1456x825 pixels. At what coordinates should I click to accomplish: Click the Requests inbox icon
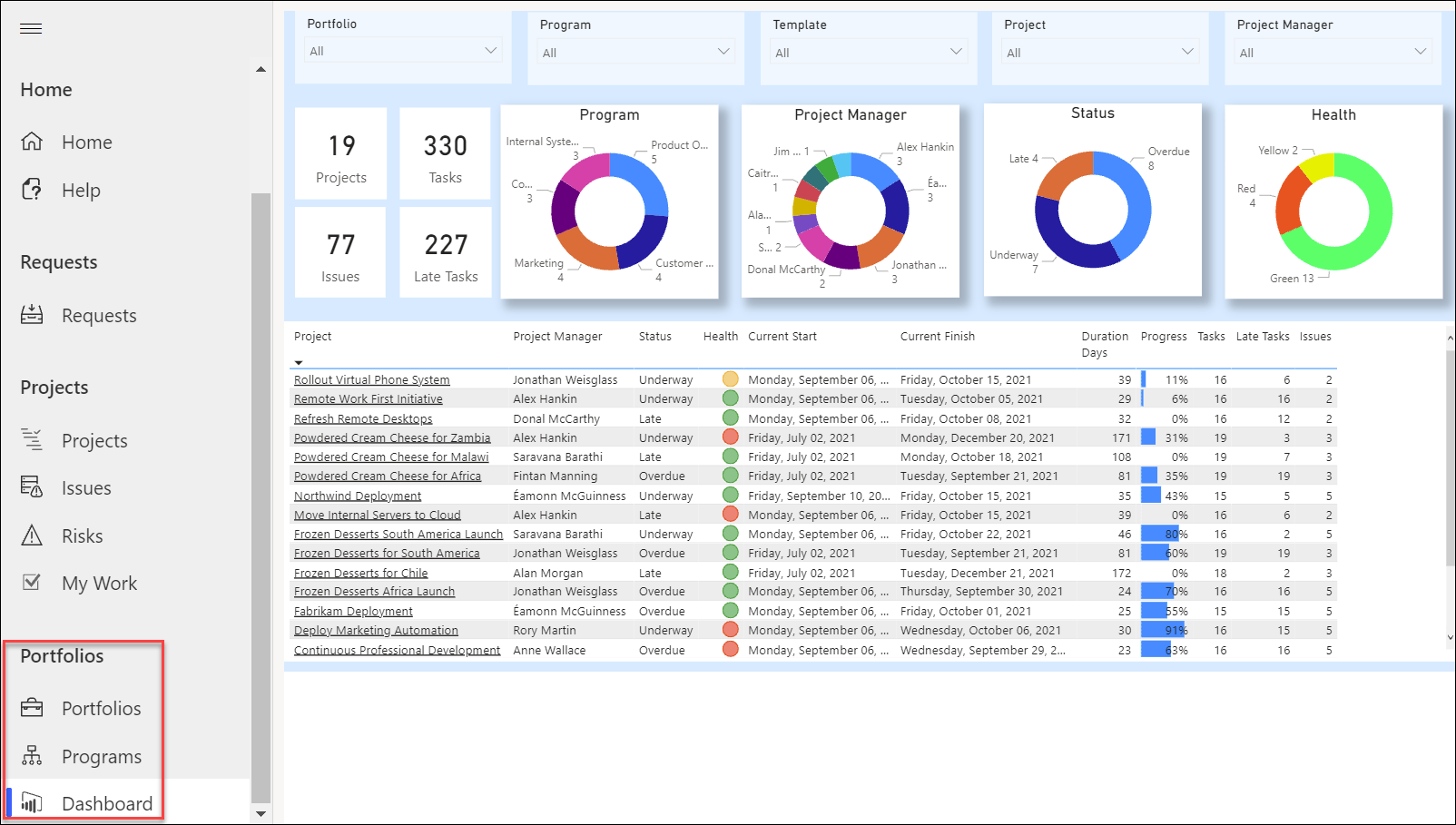pyautogui.click(x=32, y=315)
